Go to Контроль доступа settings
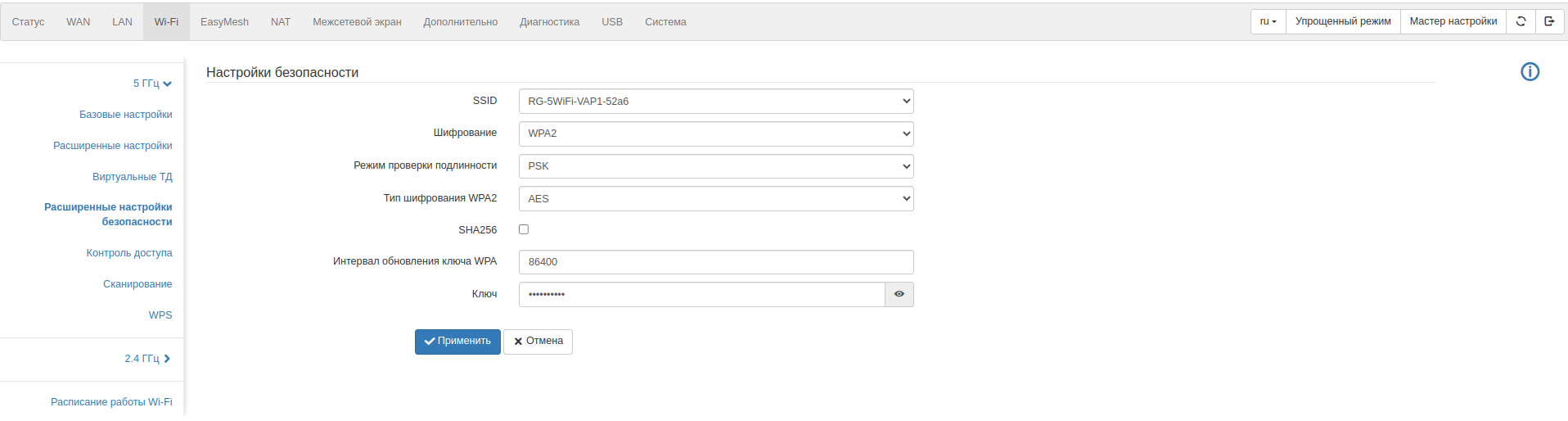Viewport: 1568px width, 421px height. point(129,253)
